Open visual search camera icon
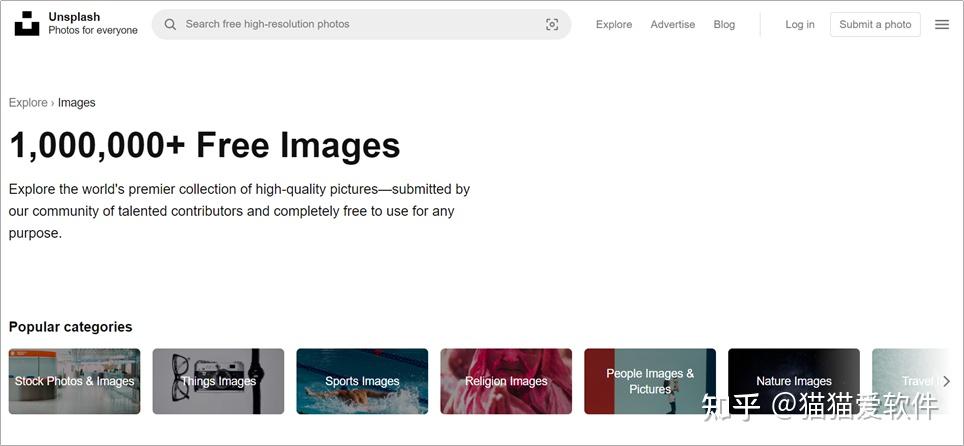Screen dimensions: 964x446 (552, 25)
